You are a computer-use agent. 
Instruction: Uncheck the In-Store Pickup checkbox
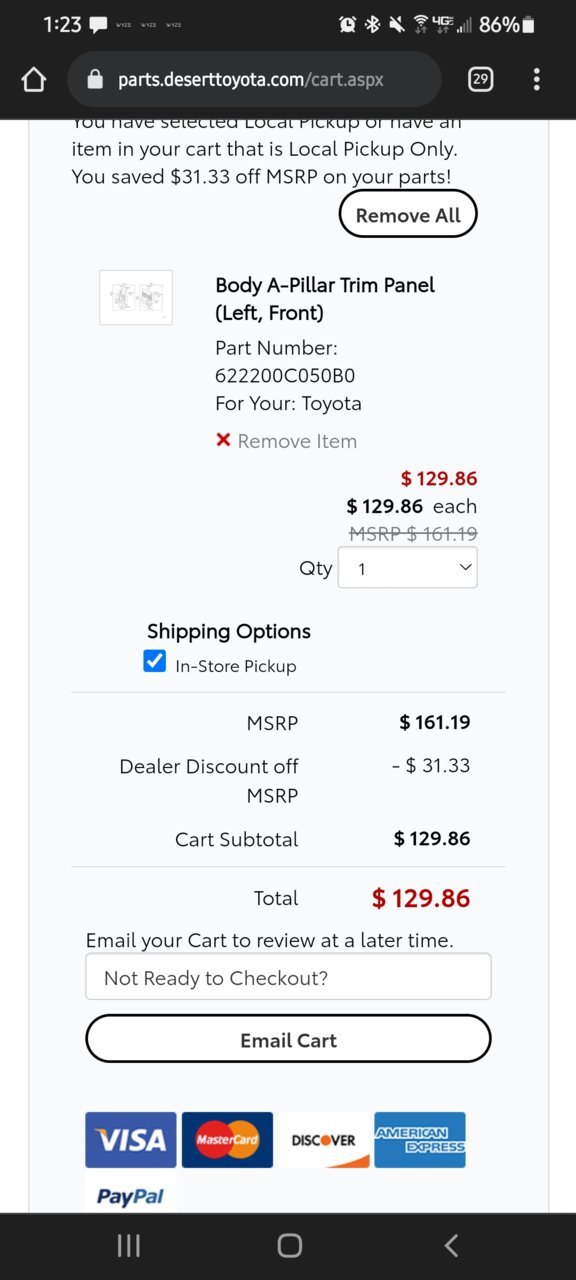point(155,661)
